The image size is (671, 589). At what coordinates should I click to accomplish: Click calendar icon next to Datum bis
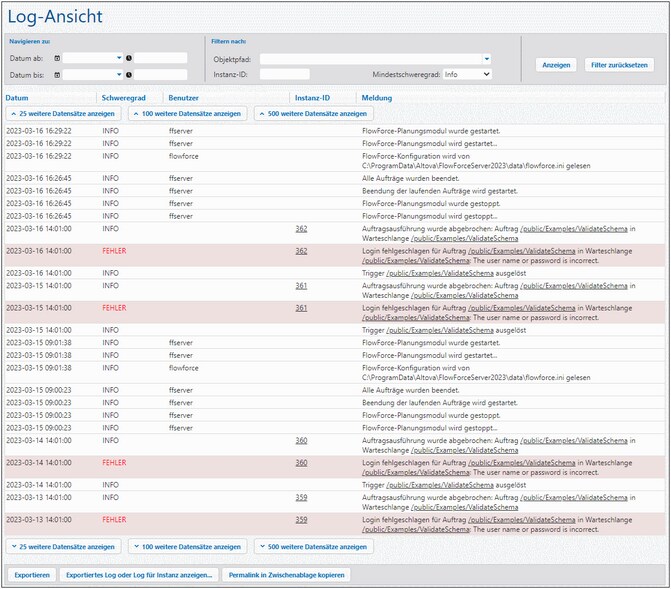click(x=57, y=75)
